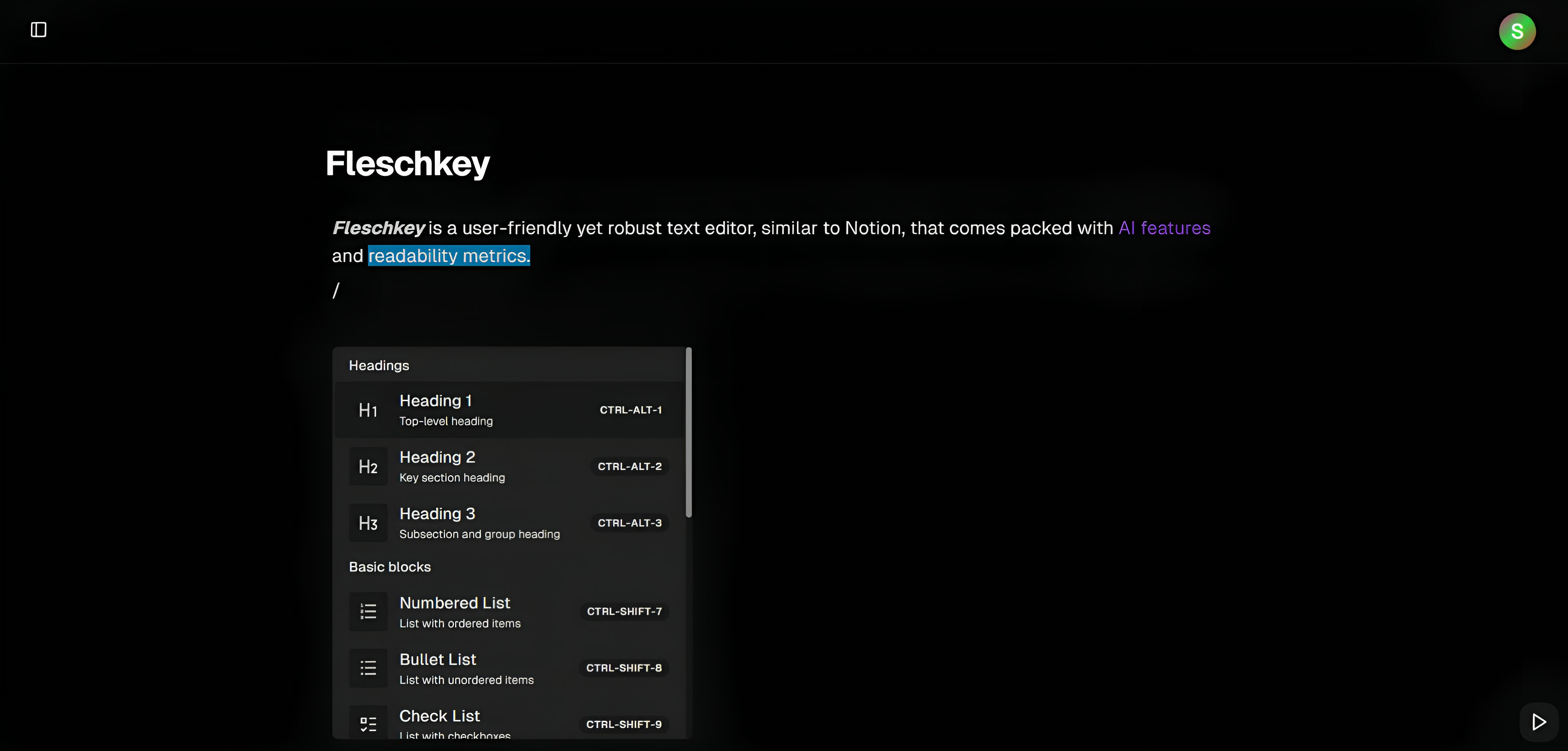
Task: Click the slash command menu scrollbar
Action: 688,433
